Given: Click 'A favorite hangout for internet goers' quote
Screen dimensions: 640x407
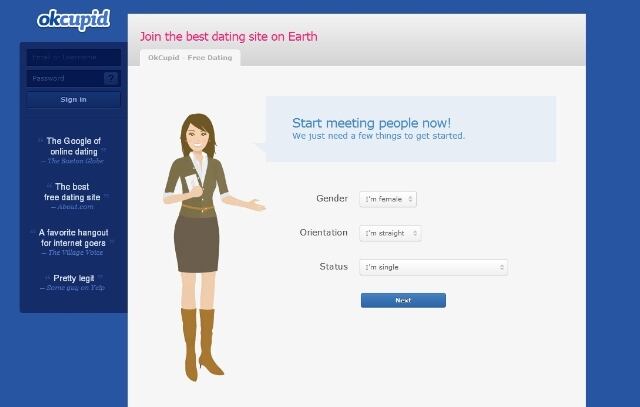Looking at the screenshot, I should [73, 237].
